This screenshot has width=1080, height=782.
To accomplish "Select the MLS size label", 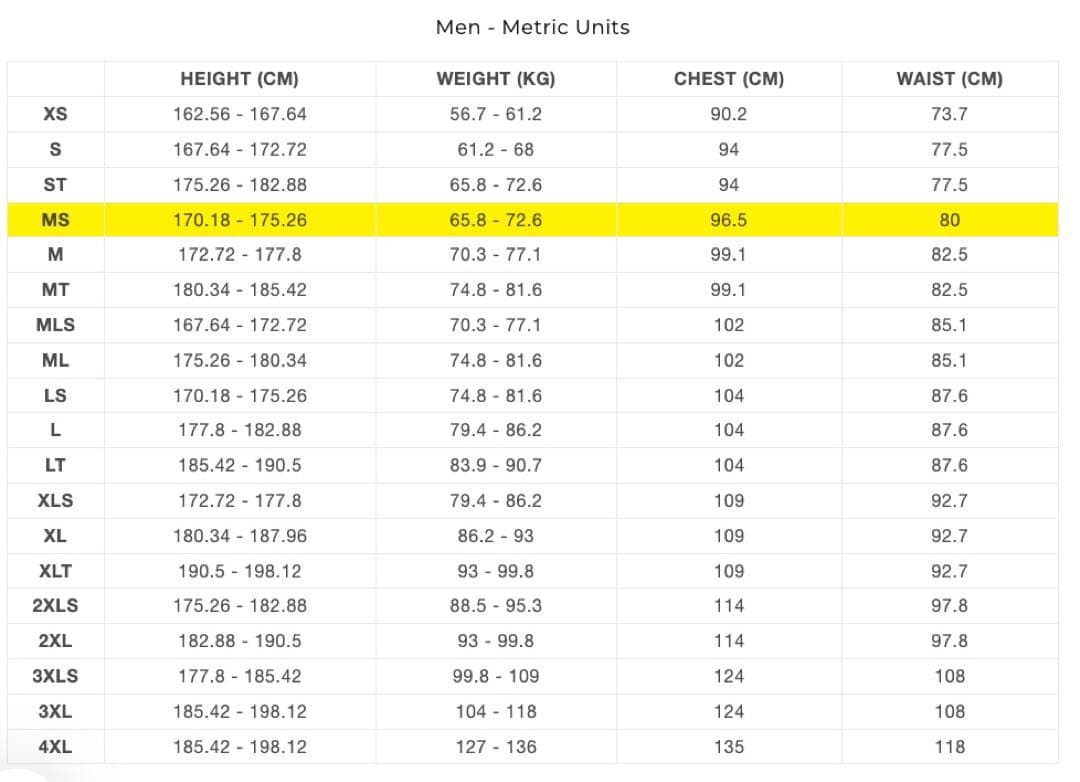I will coord(55,325).
